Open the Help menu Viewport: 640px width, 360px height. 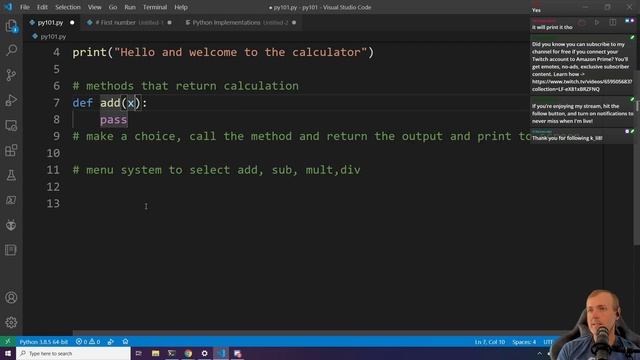[x=181, y=7]
